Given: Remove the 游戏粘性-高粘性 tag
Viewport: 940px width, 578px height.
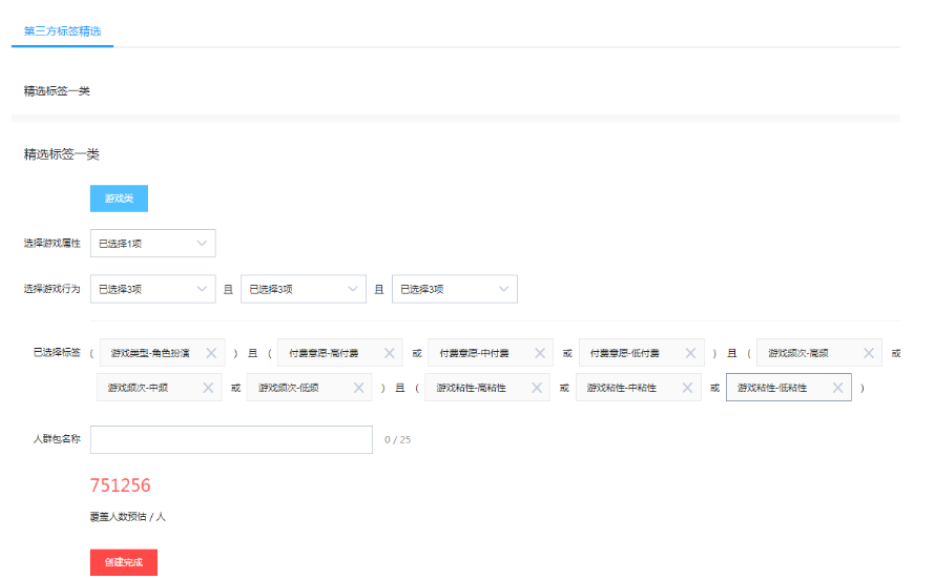Looking at the screenshot, I should (x=536, y=388).
